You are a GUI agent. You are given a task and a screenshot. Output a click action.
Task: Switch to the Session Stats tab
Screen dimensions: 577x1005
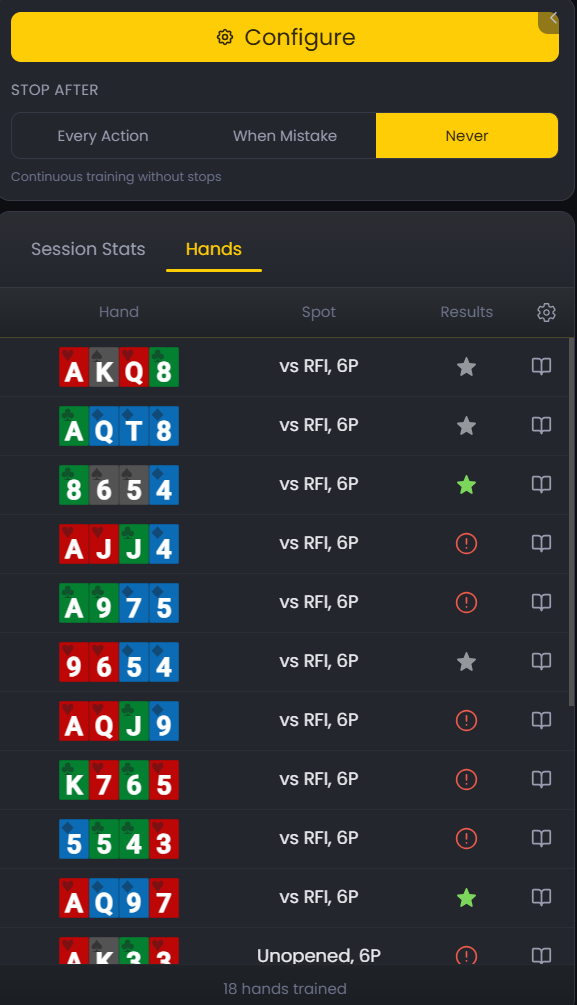point(88,249)
